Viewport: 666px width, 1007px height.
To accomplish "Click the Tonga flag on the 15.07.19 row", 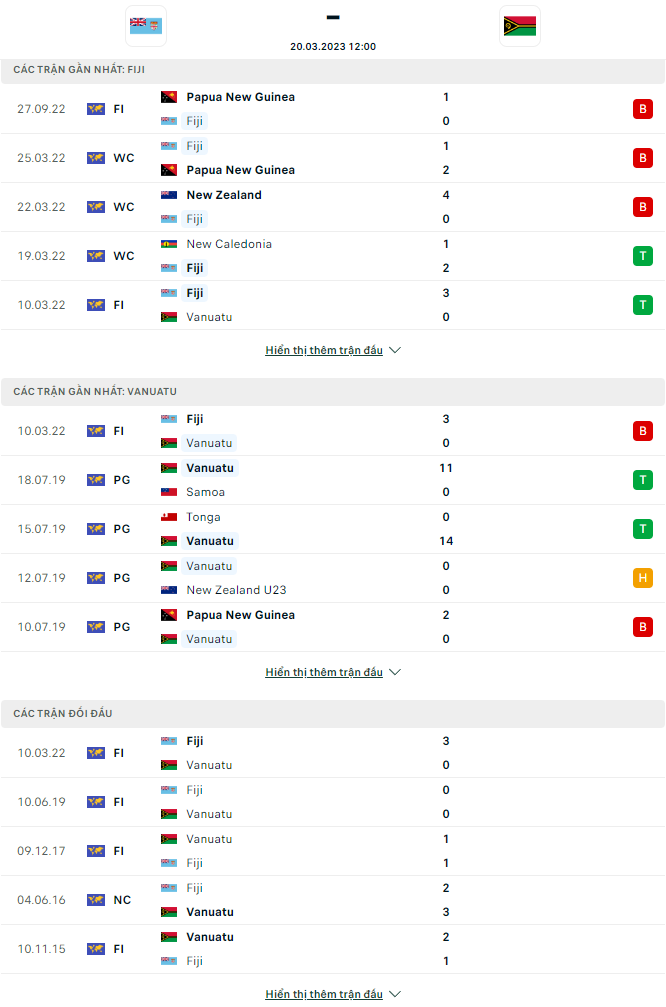I will pyautogui.click(x=166, y=517).
